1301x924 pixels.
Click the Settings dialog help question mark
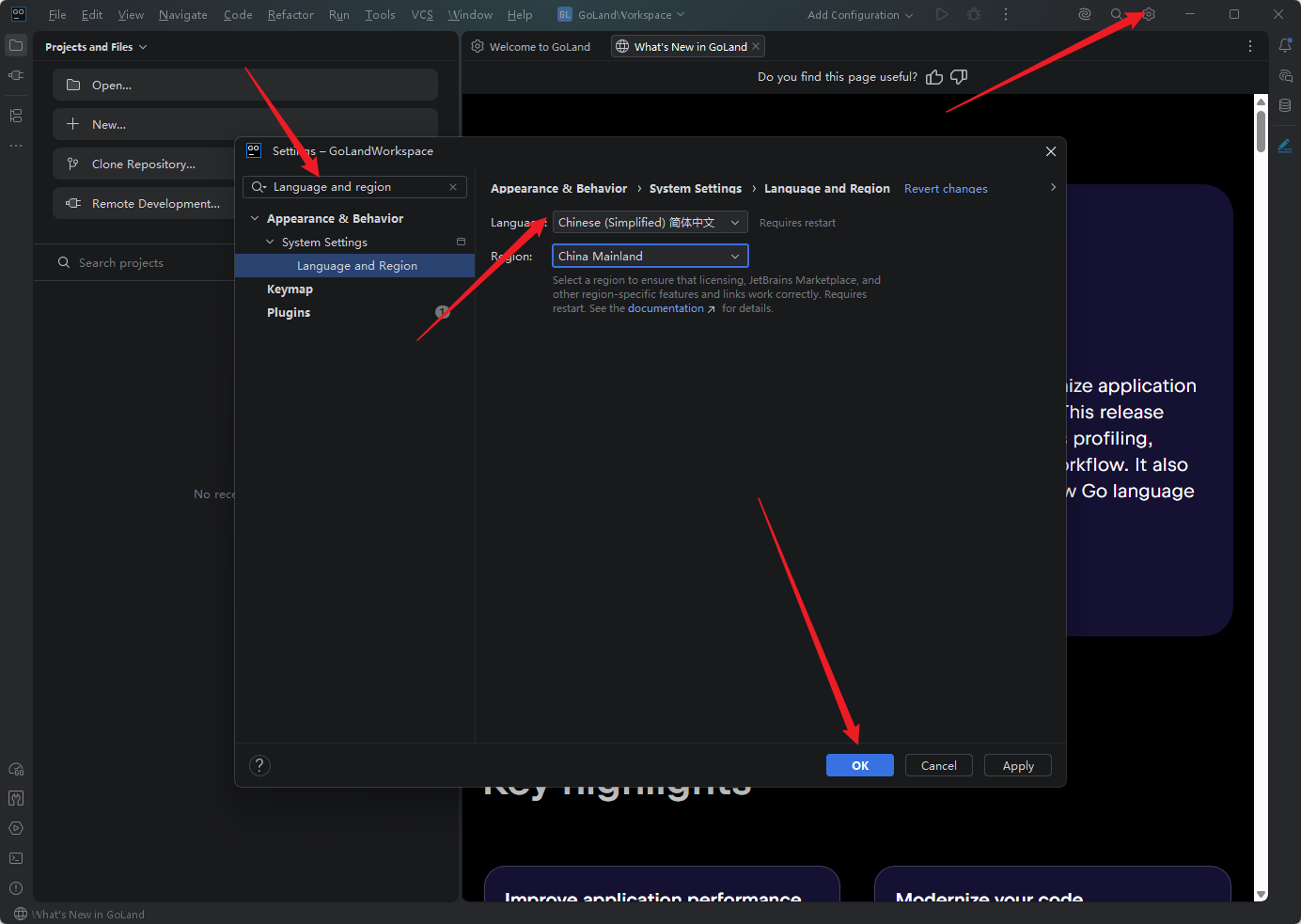click(260, 765)
